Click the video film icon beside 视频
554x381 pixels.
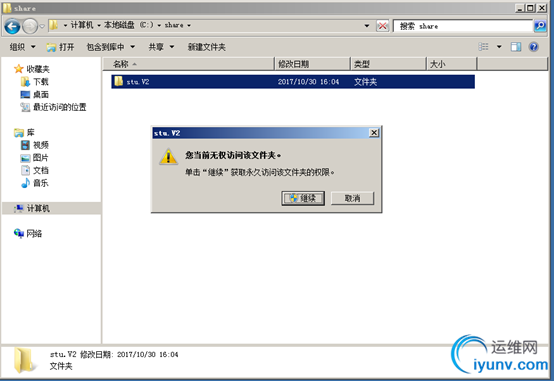click(25, 145)
